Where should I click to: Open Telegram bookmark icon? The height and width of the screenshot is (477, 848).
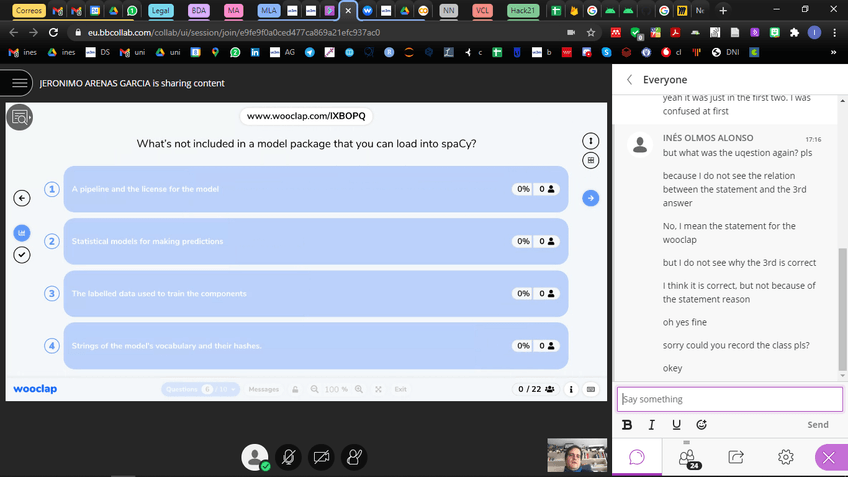point(309,52)
